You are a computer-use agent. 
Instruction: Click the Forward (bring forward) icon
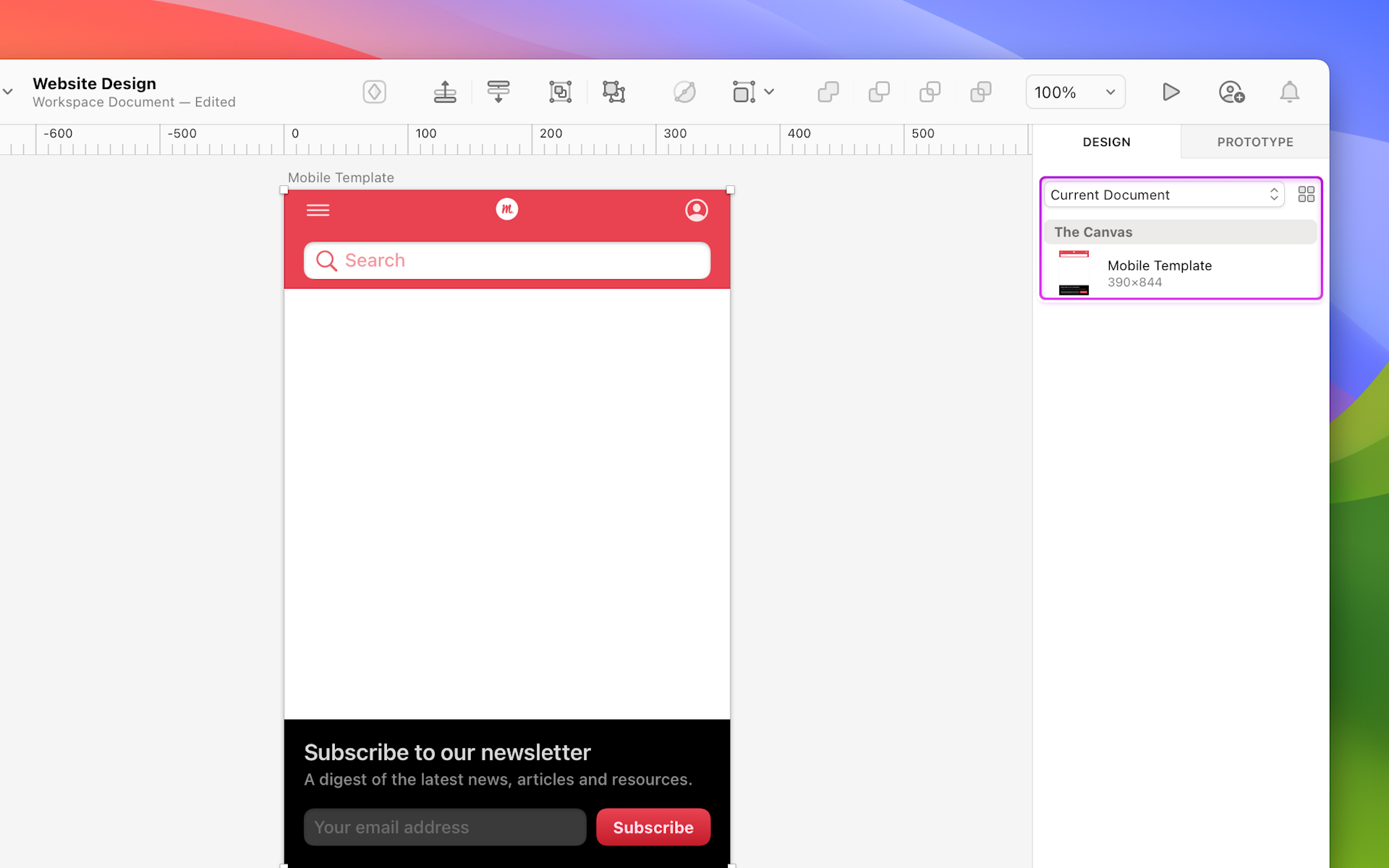pos(445,92)
